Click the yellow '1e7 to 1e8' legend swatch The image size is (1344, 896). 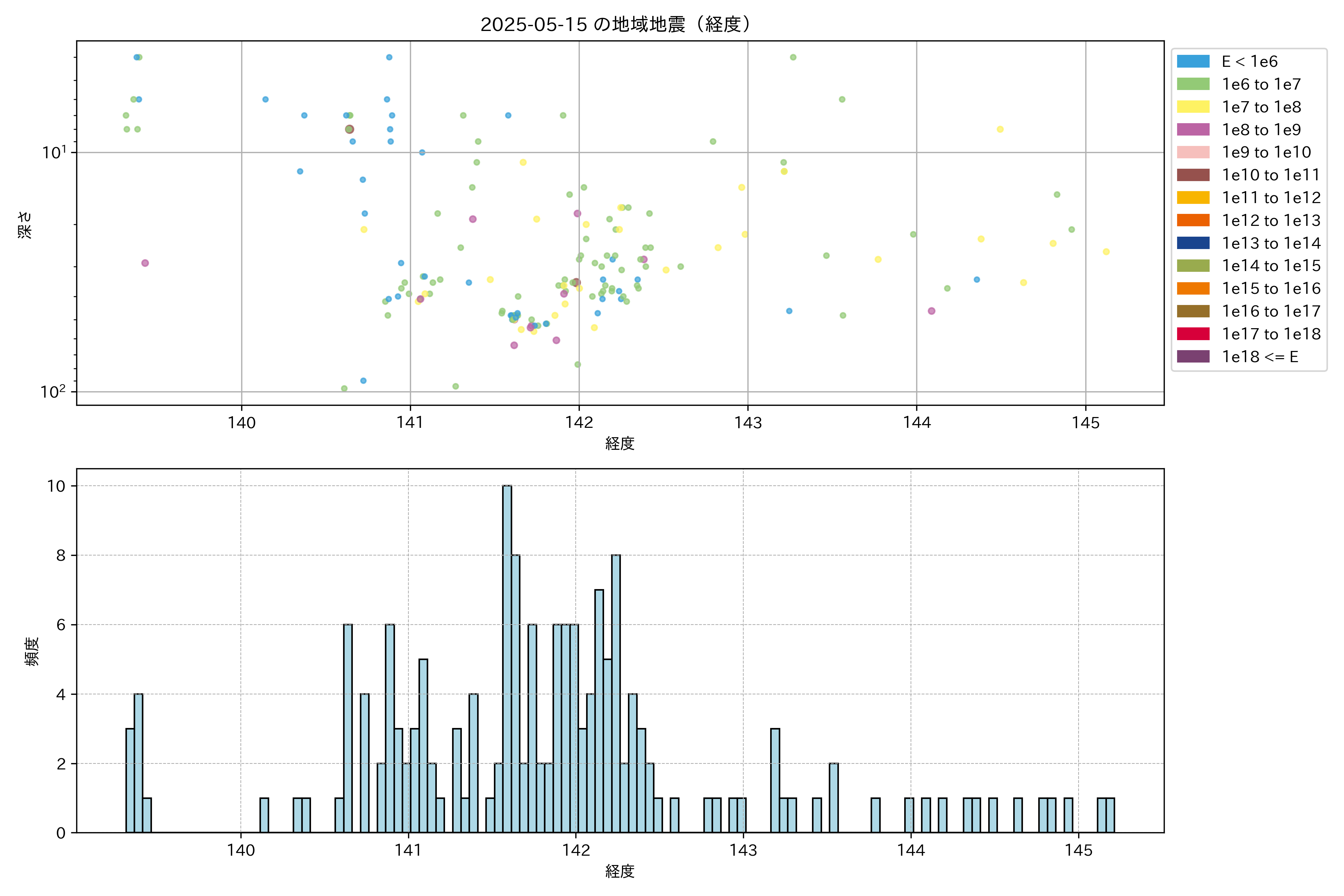tap(1193, 107)
